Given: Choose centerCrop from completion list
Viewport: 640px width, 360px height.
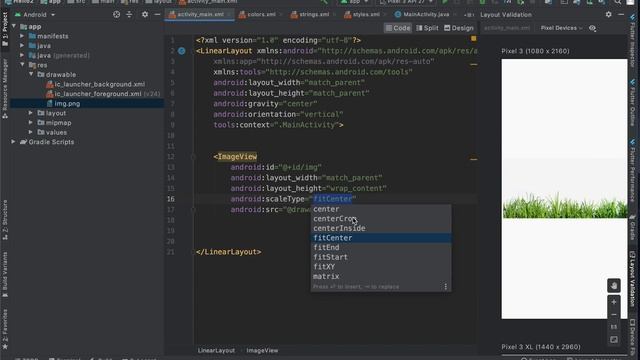Looking at the screenshot, I should coord(381,219).
